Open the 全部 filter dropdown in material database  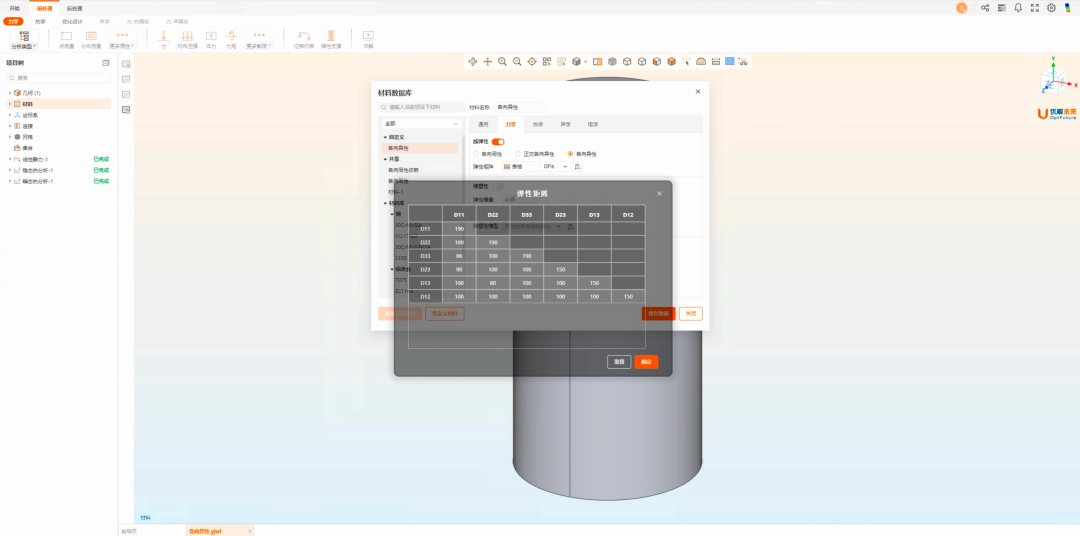(x=422, y=123)
